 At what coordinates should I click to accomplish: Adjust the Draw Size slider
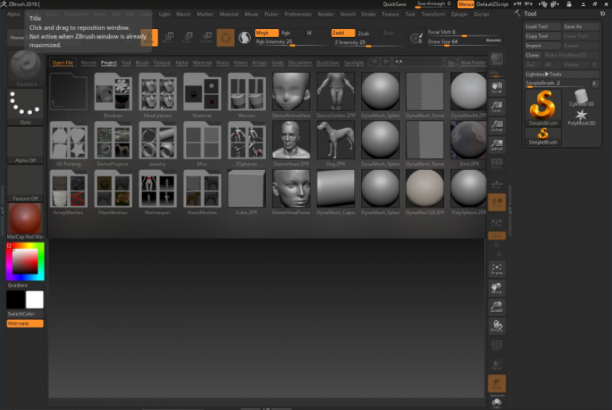pyautogui.click(x=464, y=42)
